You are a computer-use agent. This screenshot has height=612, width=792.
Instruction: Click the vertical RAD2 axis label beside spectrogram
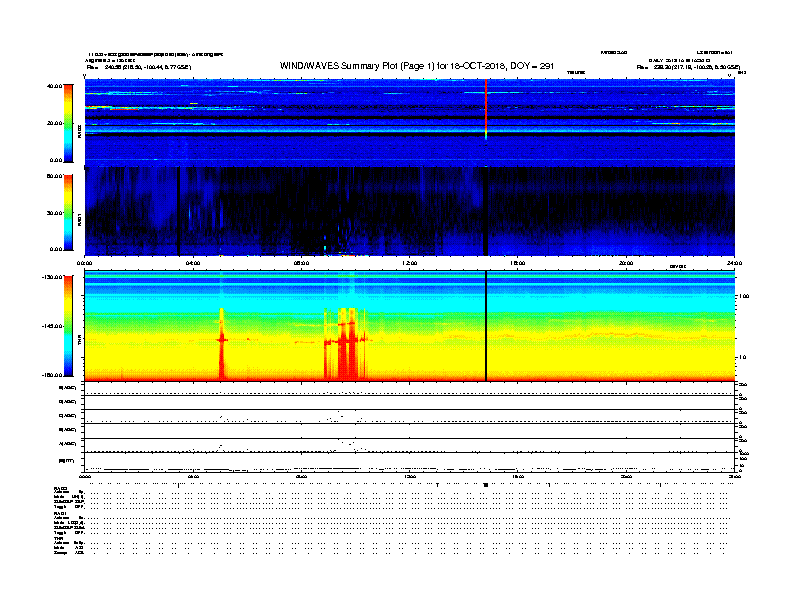(79, 132)
